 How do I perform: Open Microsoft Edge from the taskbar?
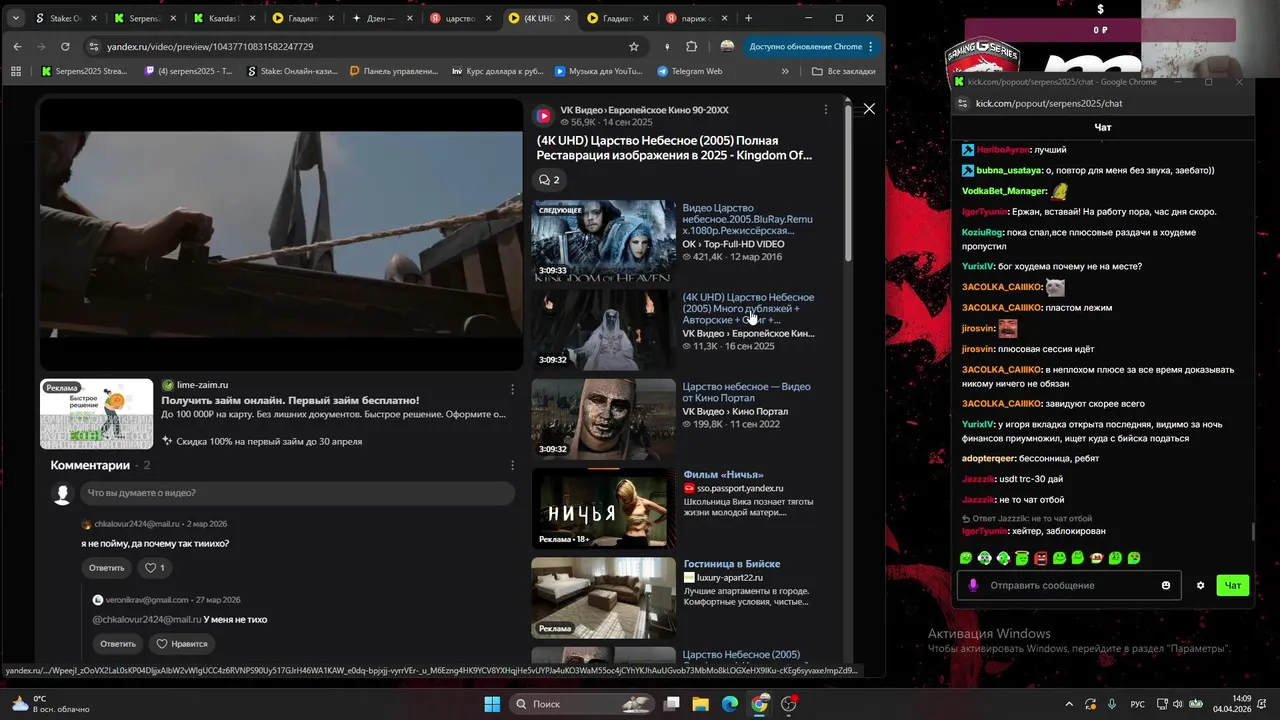[x=730, y=704]
